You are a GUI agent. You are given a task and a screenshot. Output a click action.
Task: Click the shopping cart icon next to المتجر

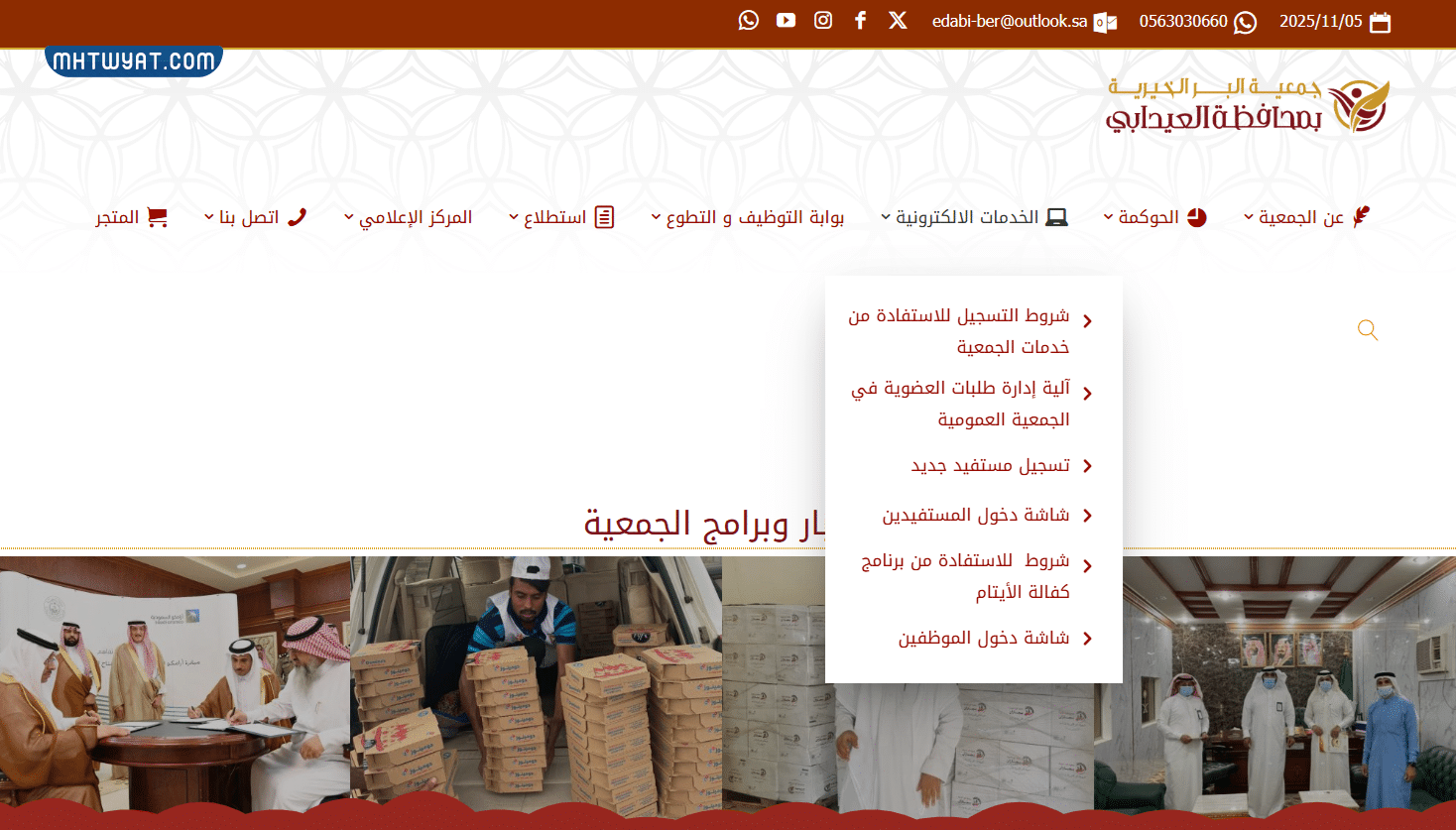(157, 216)
